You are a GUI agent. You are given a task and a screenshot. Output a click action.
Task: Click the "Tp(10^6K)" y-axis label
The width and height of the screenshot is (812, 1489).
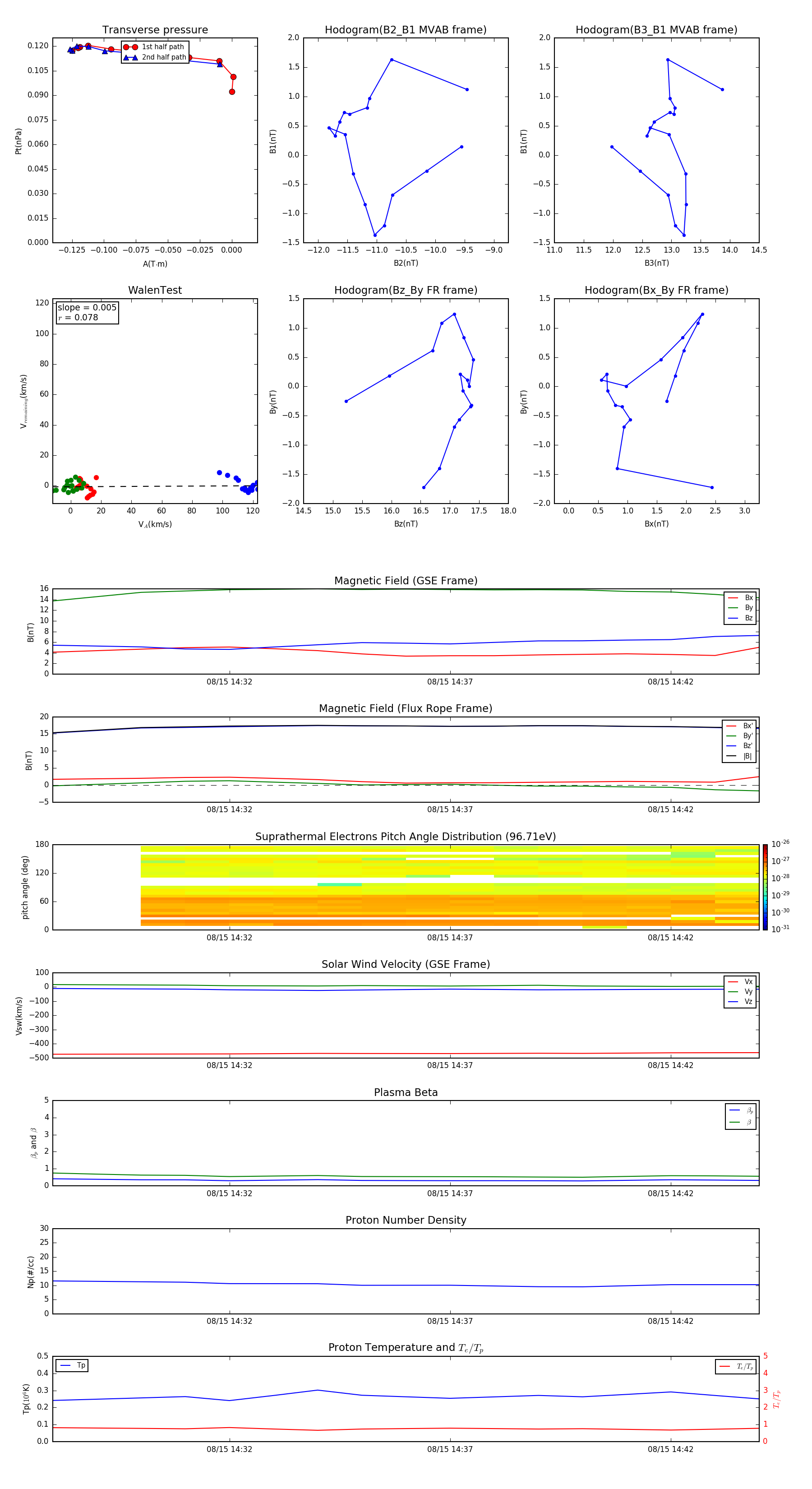pyautogui.click(x=27, y=1399)
